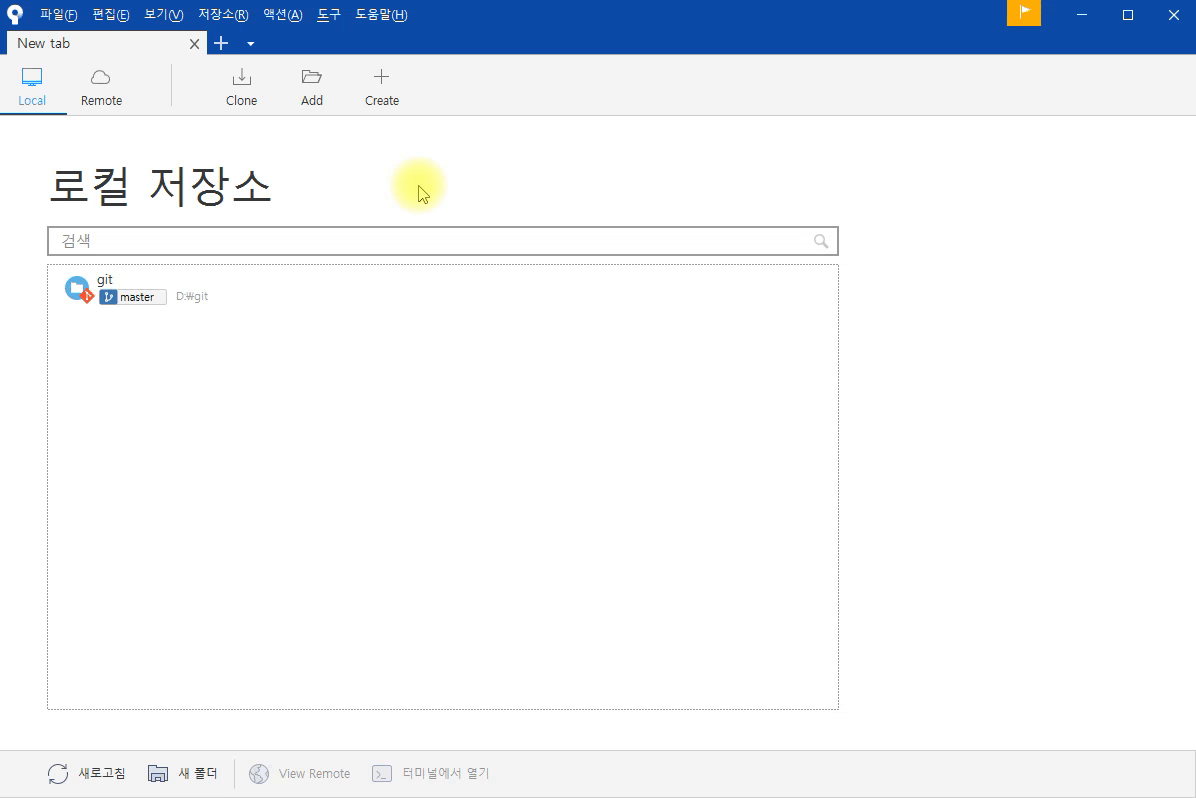The image size is (1196, 798).
Task: Select the git repository icon
Action: 79,289
